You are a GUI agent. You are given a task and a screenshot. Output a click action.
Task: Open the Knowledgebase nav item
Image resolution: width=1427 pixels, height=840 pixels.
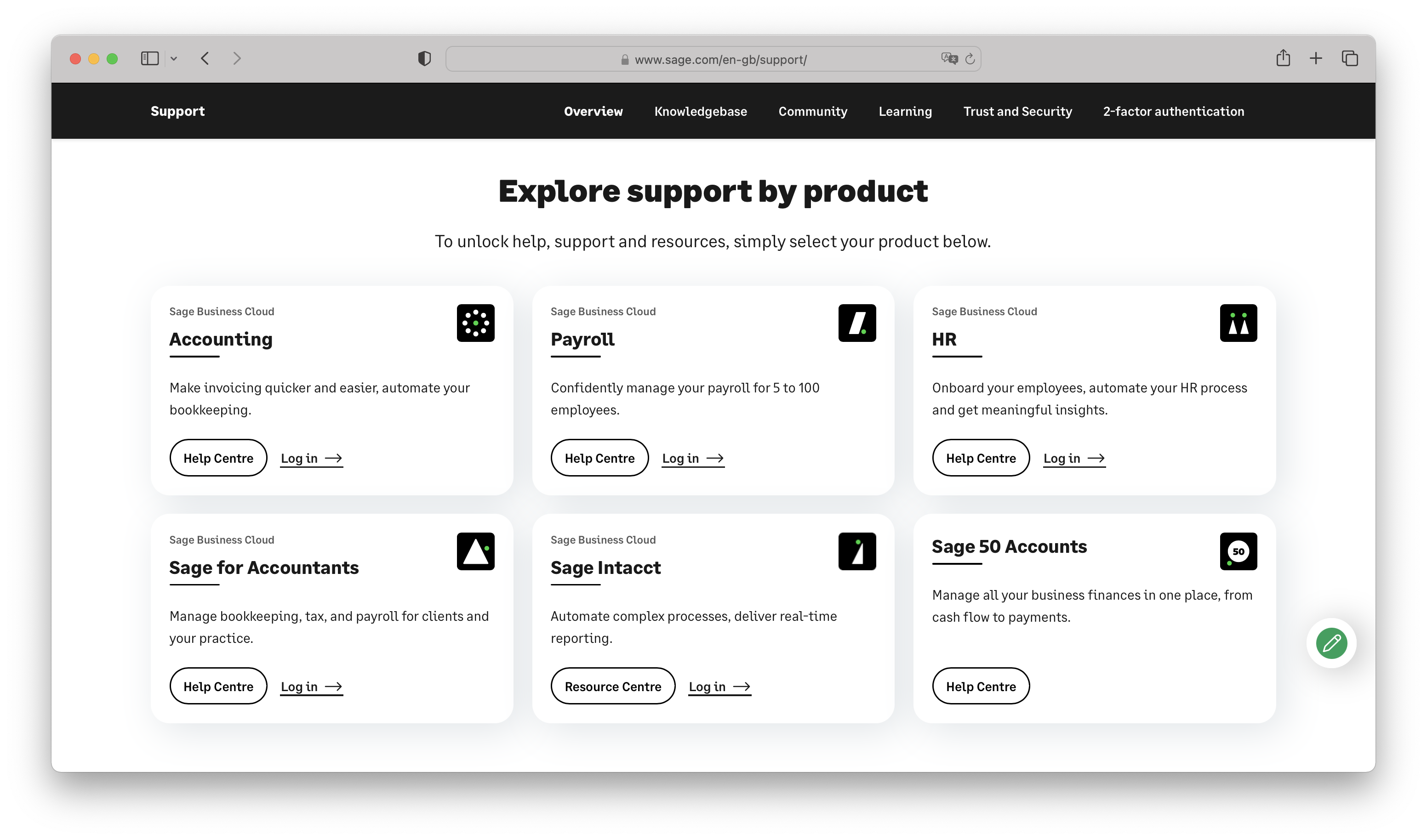(x=701, y=112)
